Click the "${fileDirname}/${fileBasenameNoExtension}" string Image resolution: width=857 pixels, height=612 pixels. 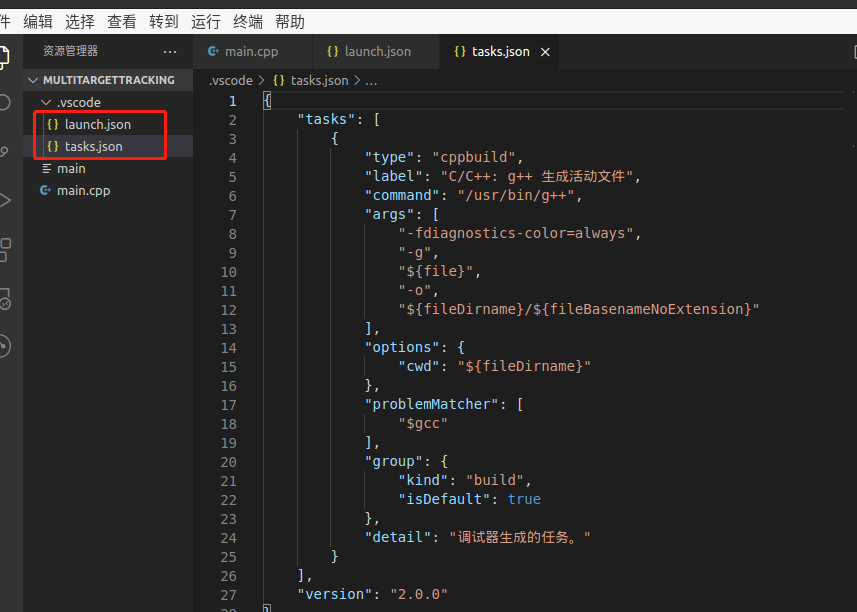click(x=579, y=309)
